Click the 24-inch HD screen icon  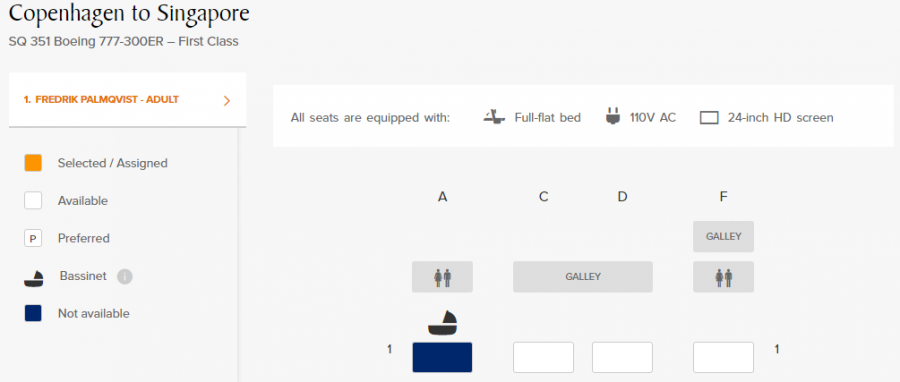[709, 118]
